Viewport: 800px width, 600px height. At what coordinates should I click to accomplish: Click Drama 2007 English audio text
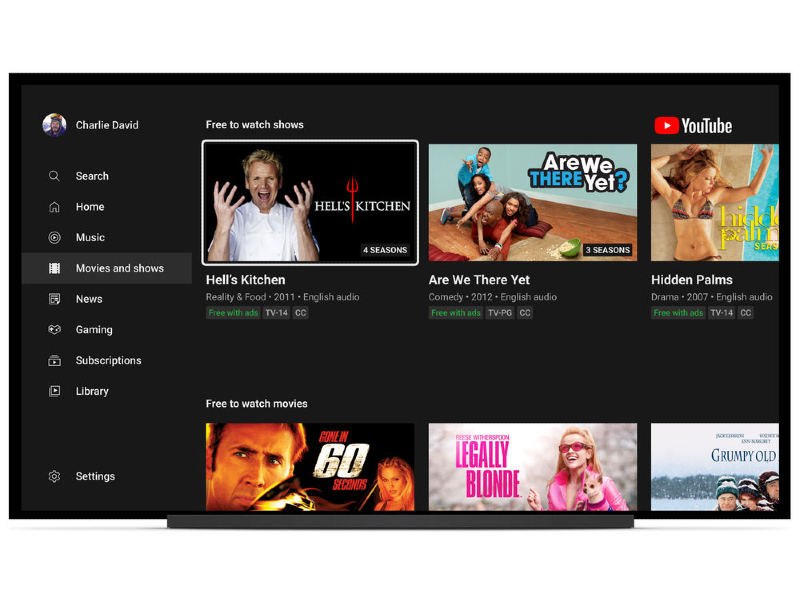coord(712,297)
